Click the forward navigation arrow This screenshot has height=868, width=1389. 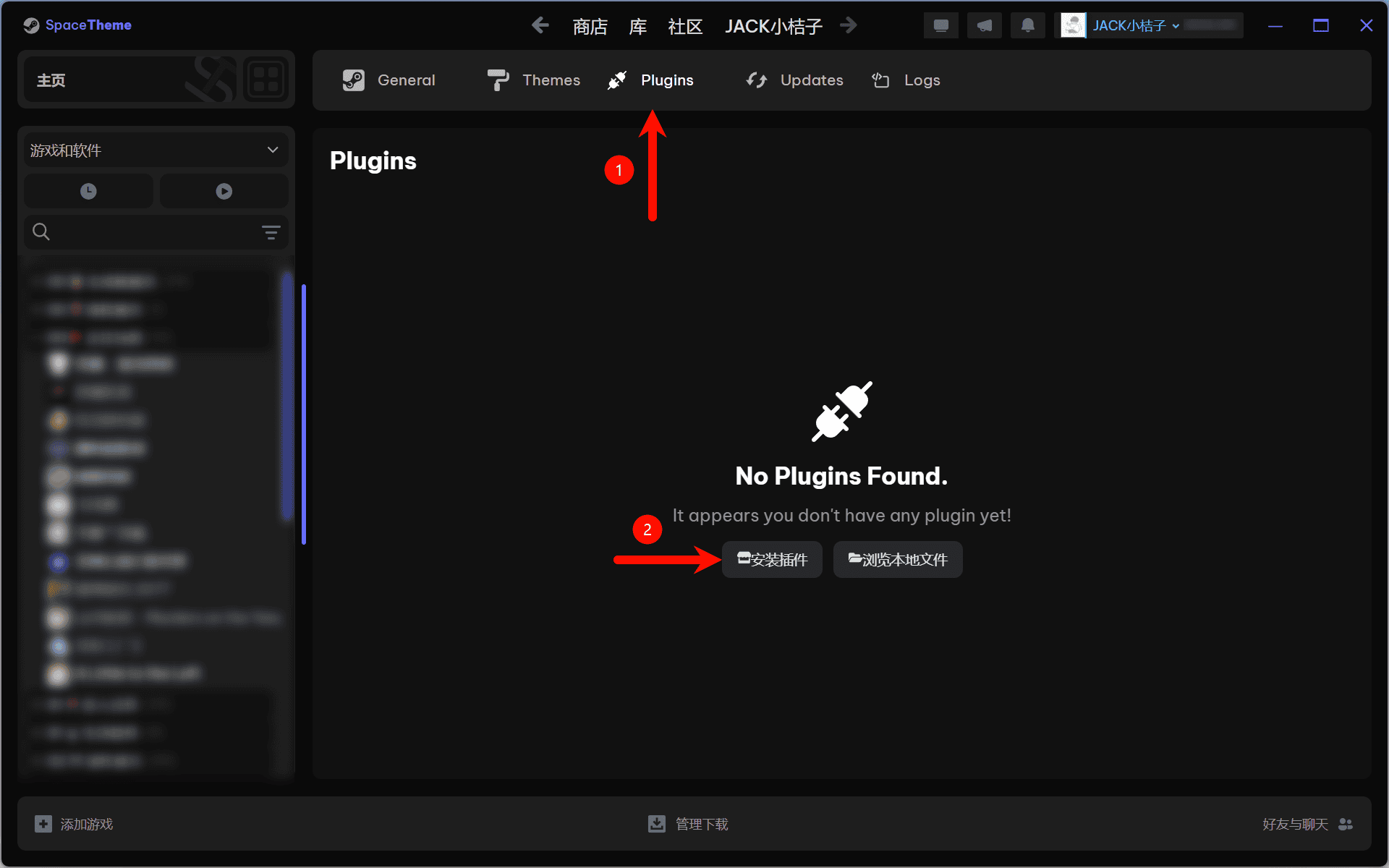(849, 26)
